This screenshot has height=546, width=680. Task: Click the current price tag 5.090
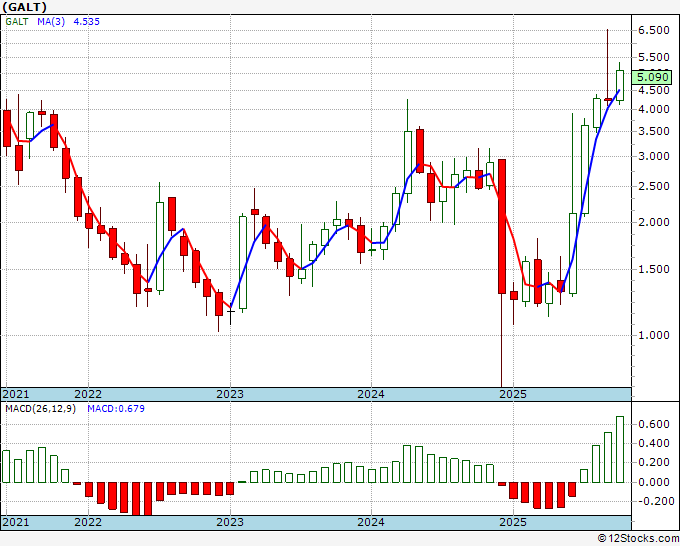652,77
